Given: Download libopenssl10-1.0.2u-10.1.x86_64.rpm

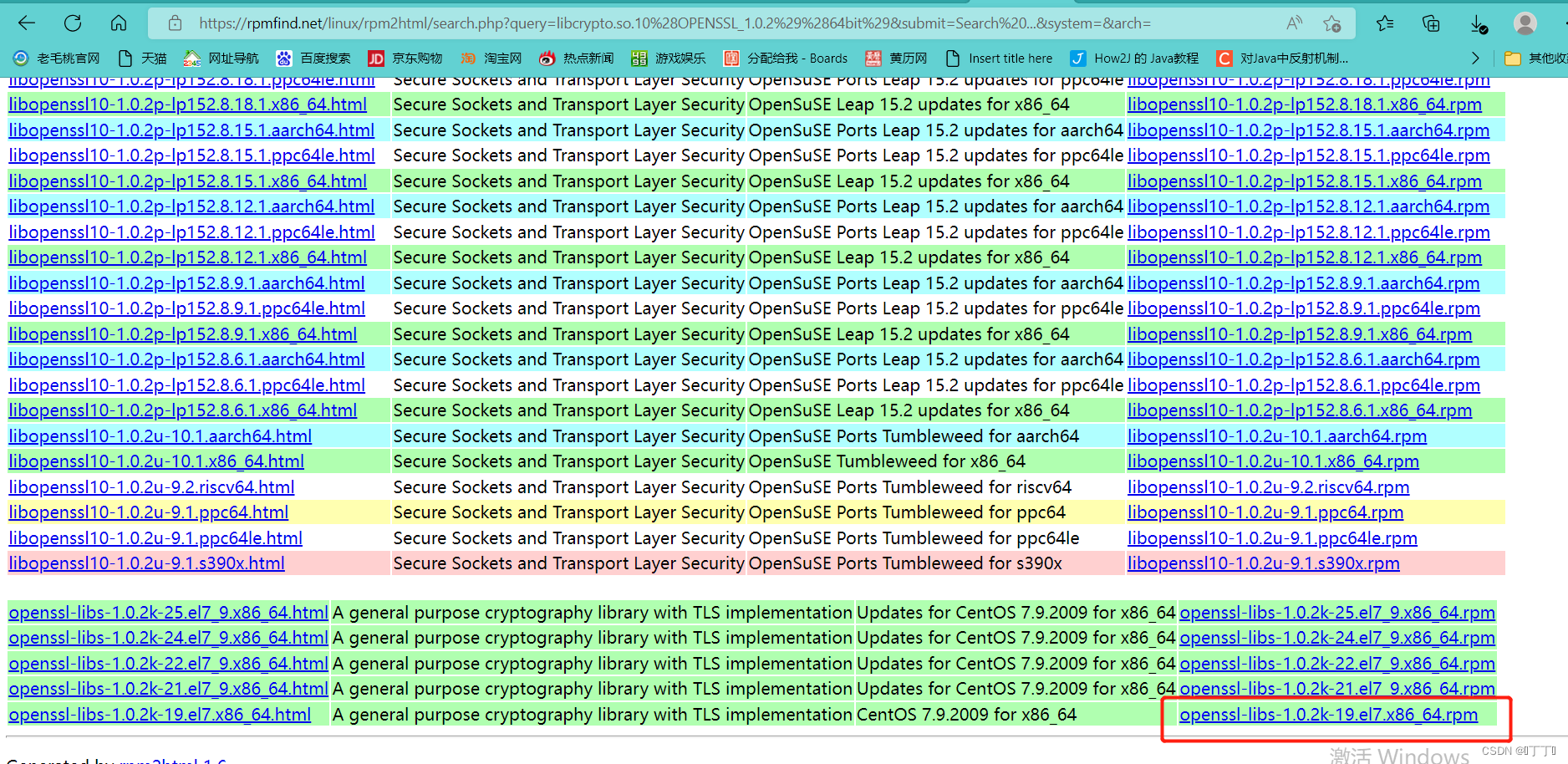Looking at the screenshot, I should (1273, 461).
